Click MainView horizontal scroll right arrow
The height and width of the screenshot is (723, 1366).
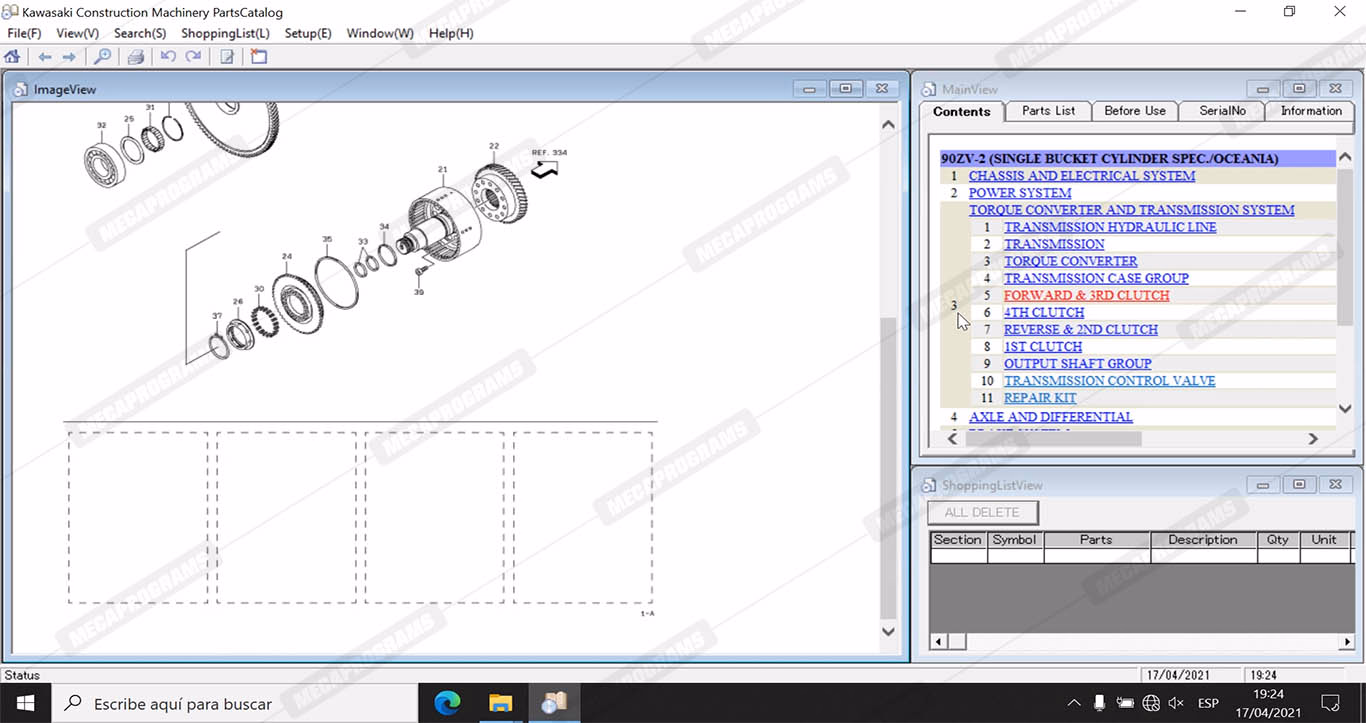point(1313,438)
